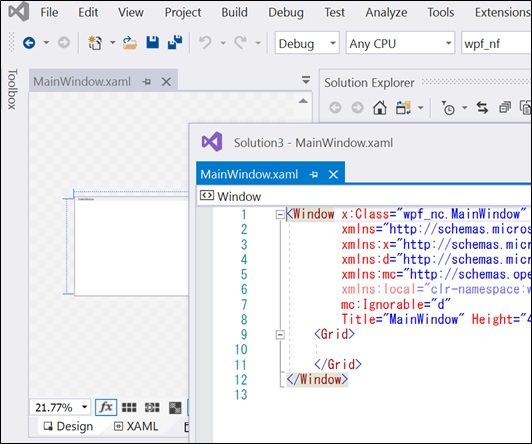This screenshot has height=444, width=532.
Task: Close the background MainWindow.xaml tab
Action: (x=166, y=82)
